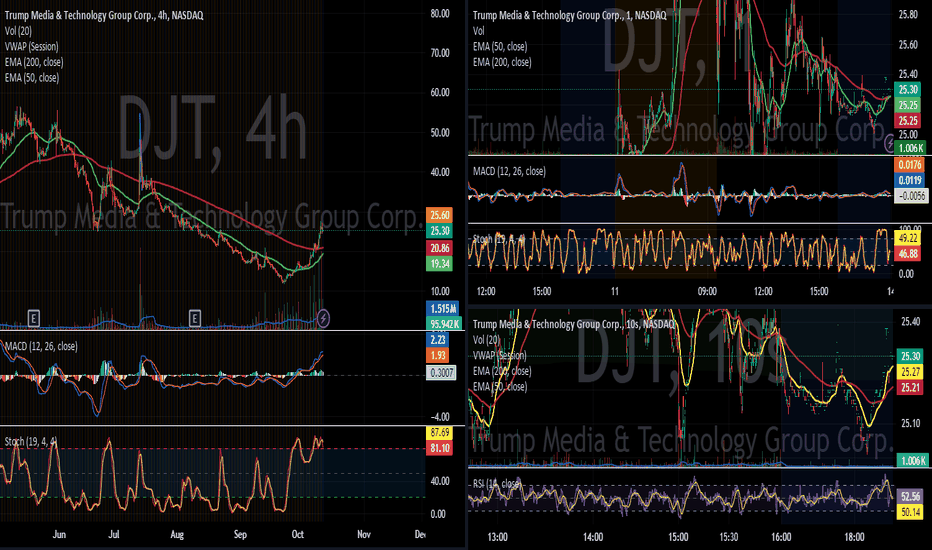Click date 11 on 1-minute time axis
The width and height of the screenshot is (932, 550).
pyautogui.click(x=615, y=291)
